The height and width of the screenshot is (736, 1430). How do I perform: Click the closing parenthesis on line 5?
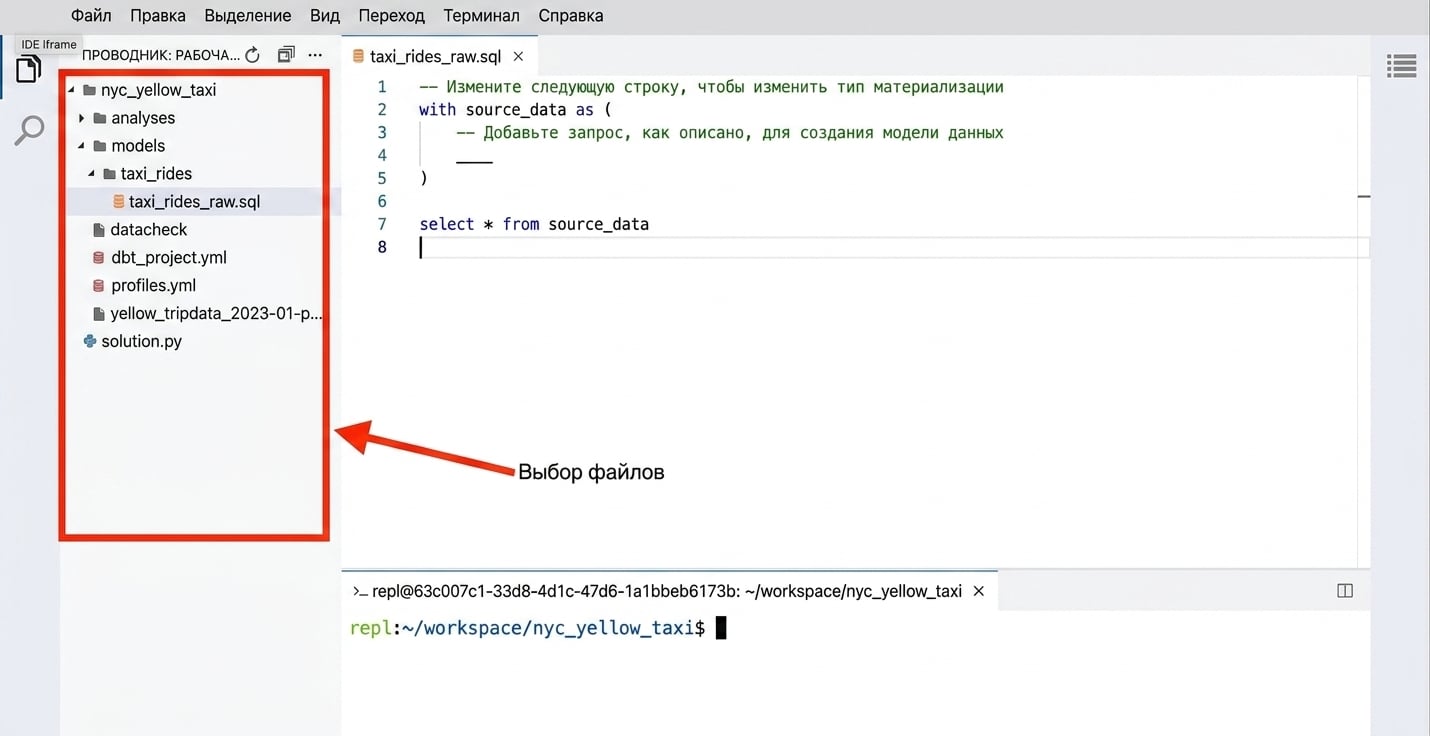[x=423, y=179]
